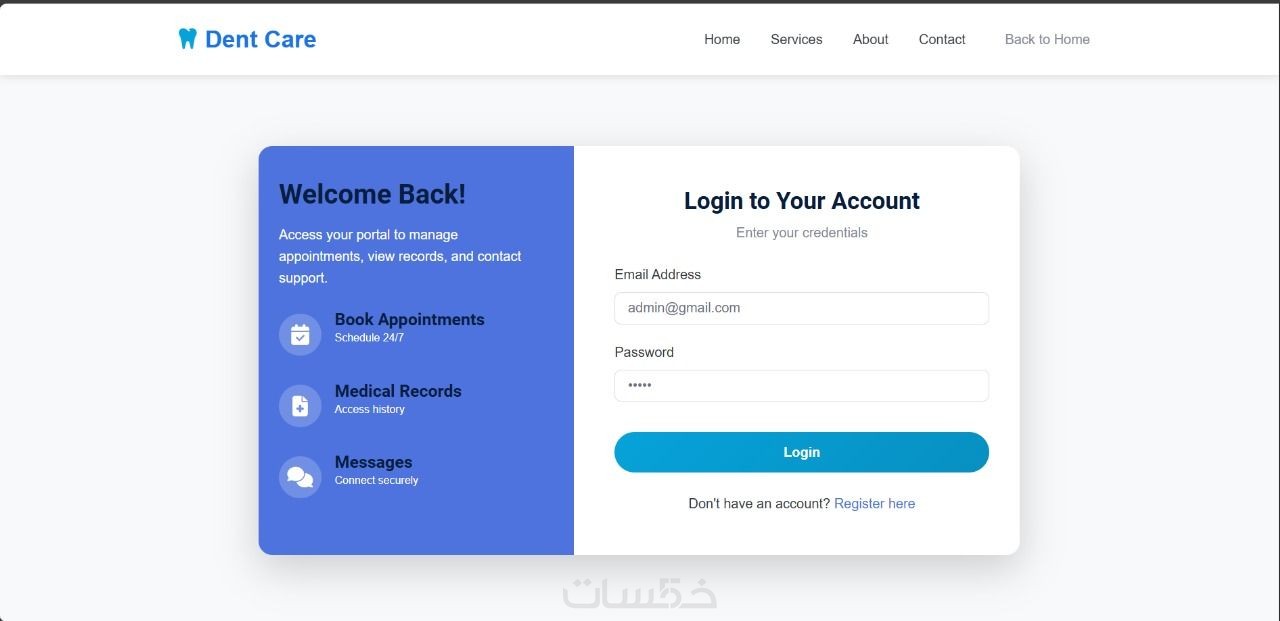Click the Email Address label
This screenshot has width=1280, height=621.
coord(657,274)
